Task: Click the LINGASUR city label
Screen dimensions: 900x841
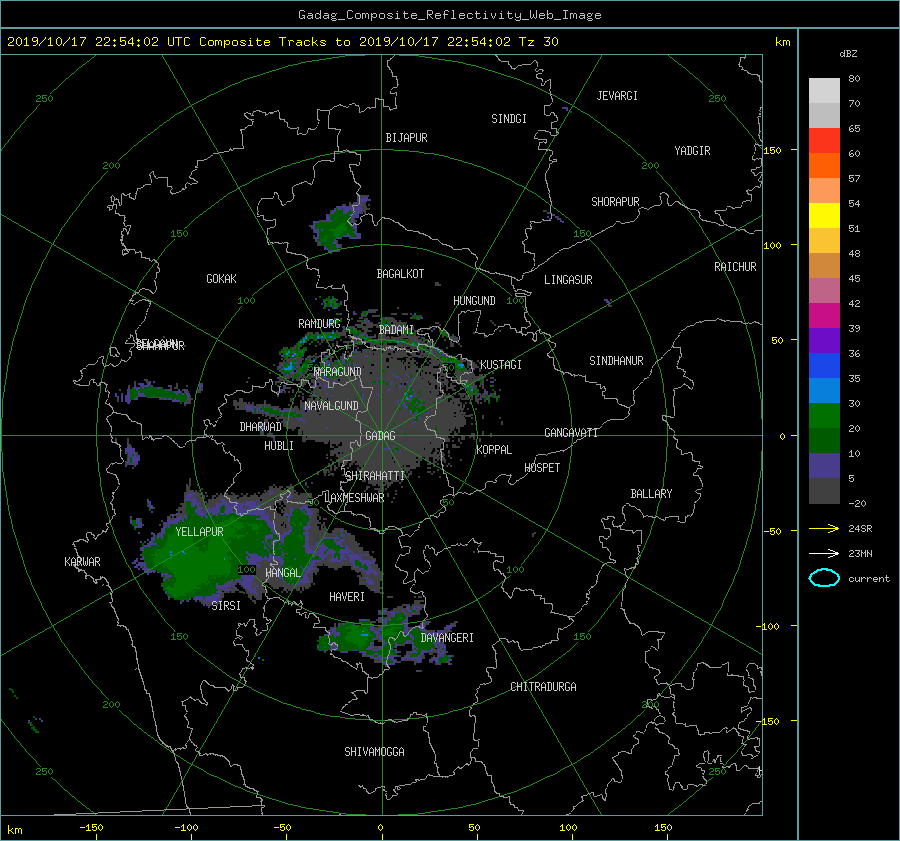Action: pos(568,280)
